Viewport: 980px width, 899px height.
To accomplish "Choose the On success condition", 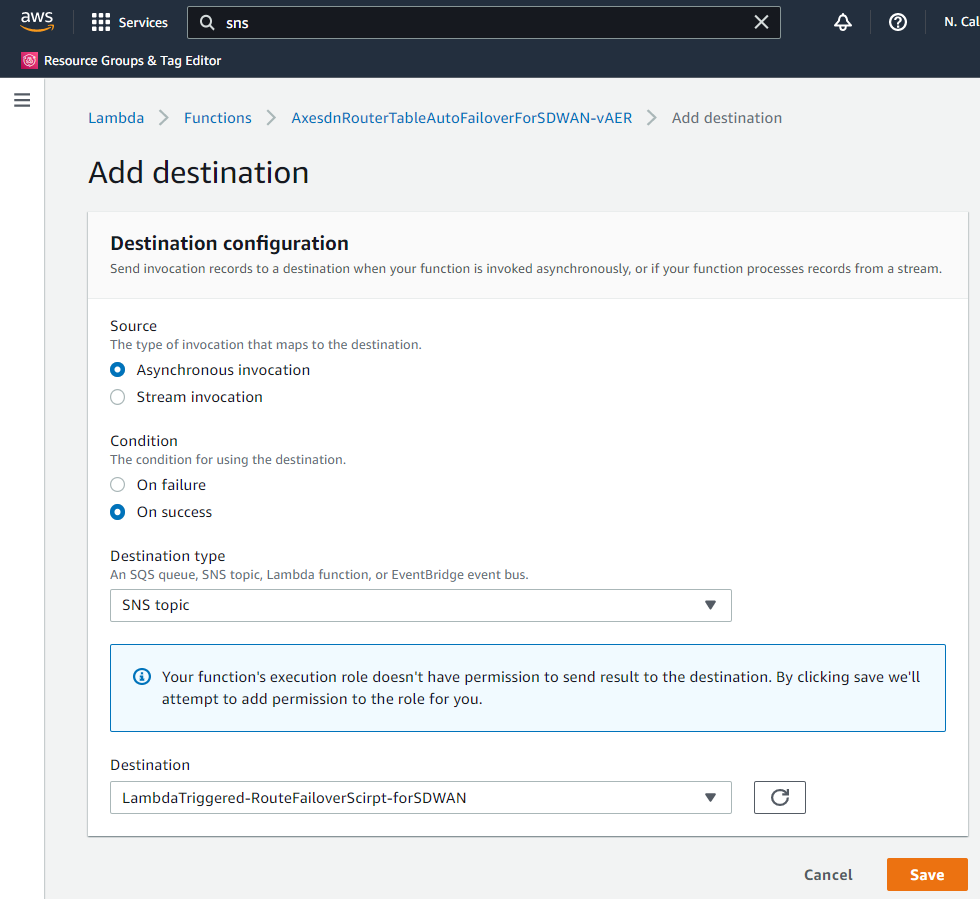I will point(118,512).
